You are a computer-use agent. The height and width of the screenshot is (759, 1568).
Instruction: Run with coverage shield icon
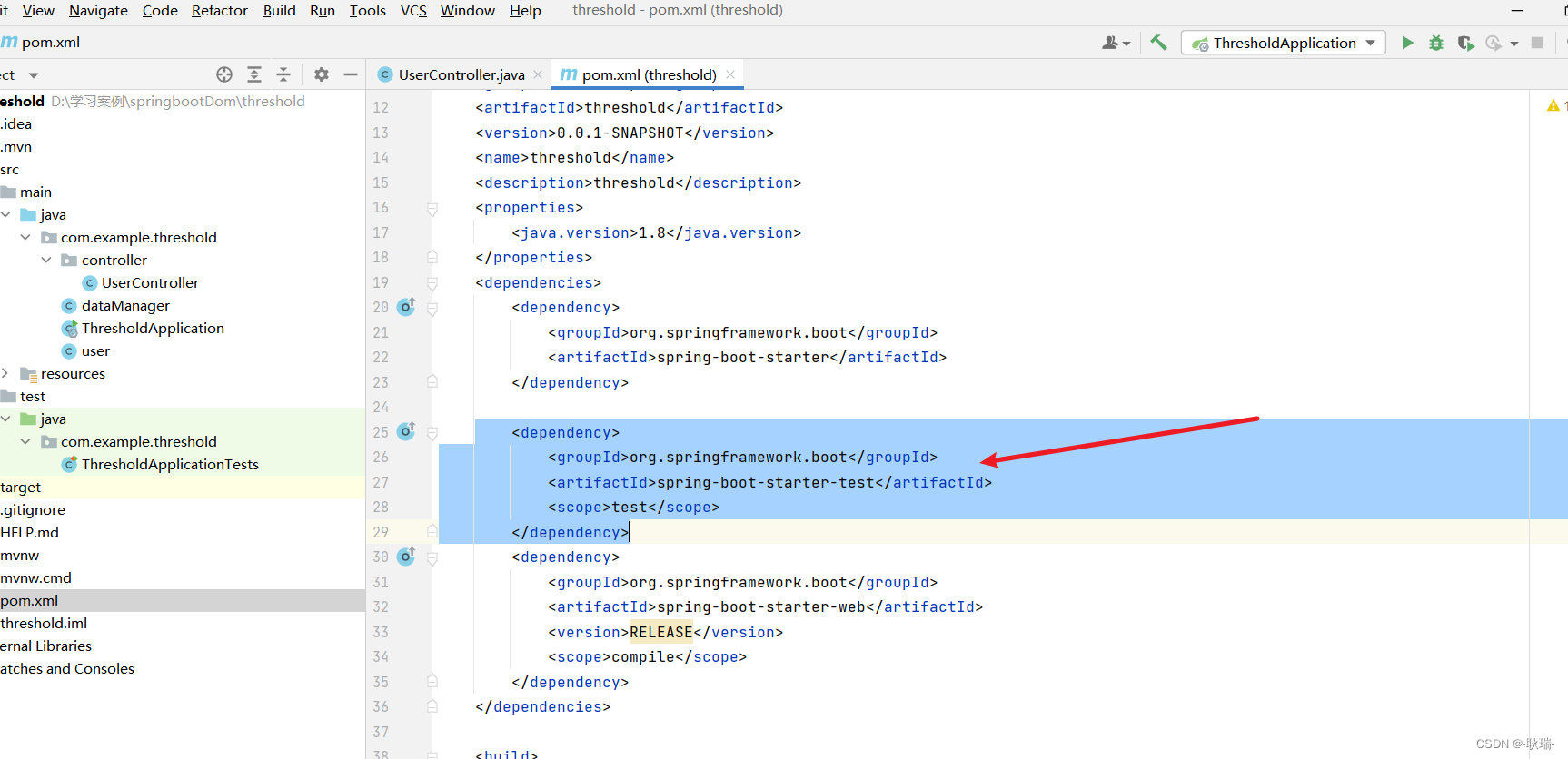click(x=1465, y=43)
